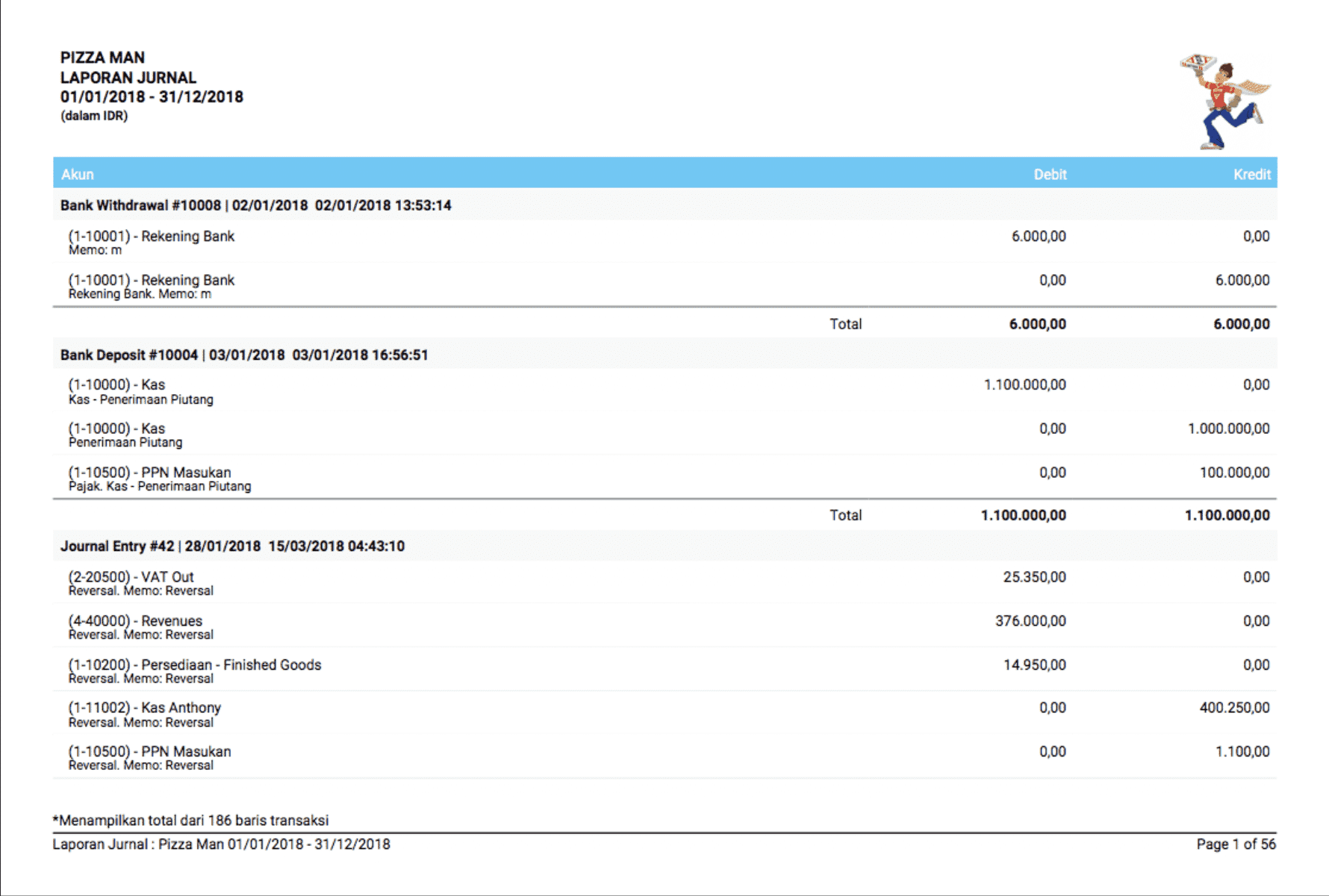
Task: Select the (4-40000) - Revenues account row
Action: (135, 620)
